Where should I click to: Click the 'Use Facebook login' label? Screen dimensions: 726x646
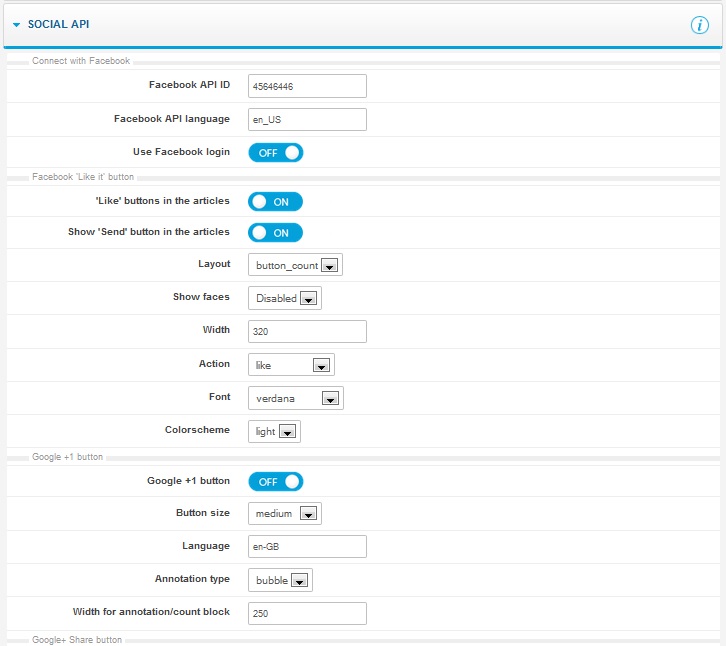[x=182, y=152]
